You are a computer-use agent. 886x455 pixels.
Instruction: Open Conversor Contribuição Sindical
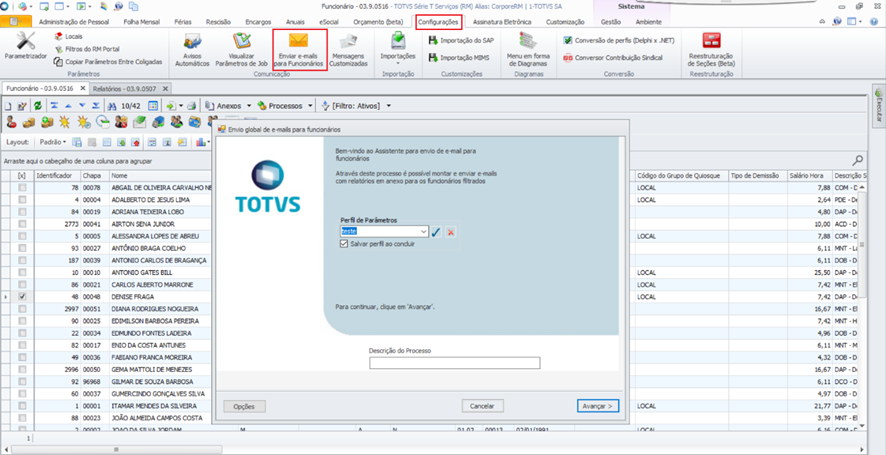click(x=613, y=58)
